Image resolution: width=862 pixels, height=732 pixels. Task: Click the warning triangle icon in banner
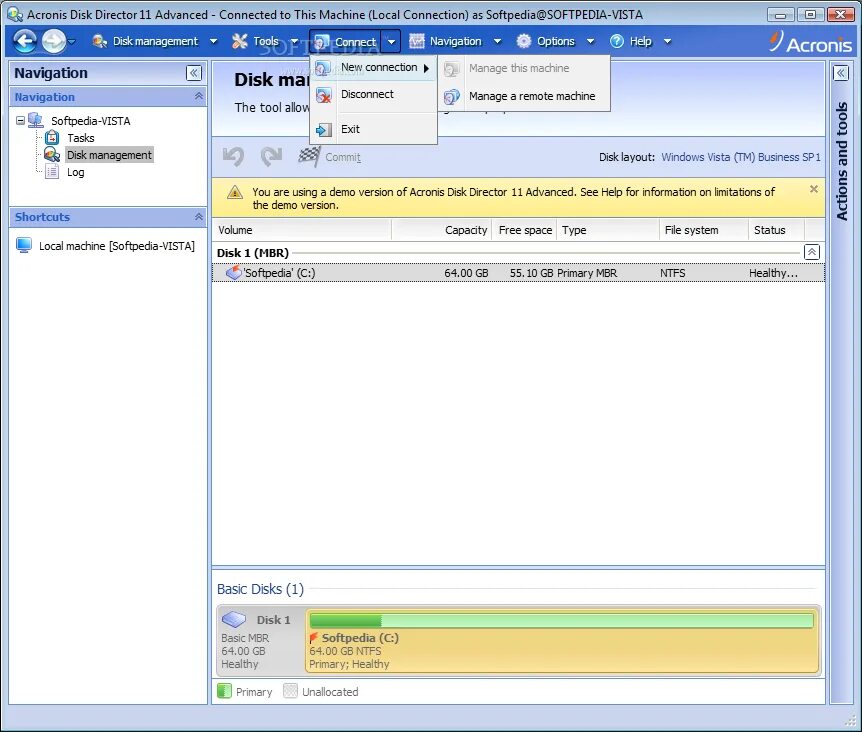point(235,192)
